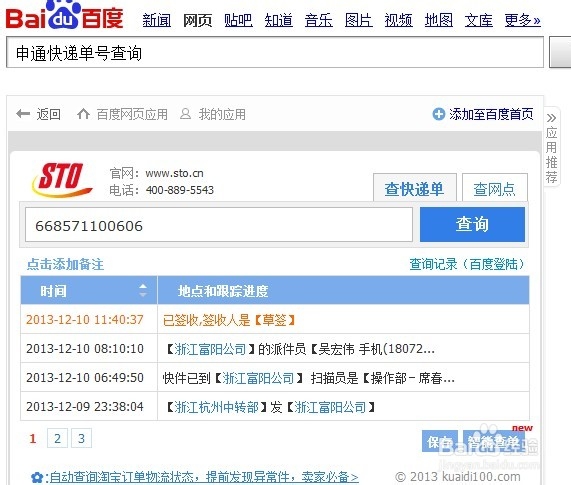Focus the Baidu search box
The image size is (571, 485).
click(x=275, y=52)
